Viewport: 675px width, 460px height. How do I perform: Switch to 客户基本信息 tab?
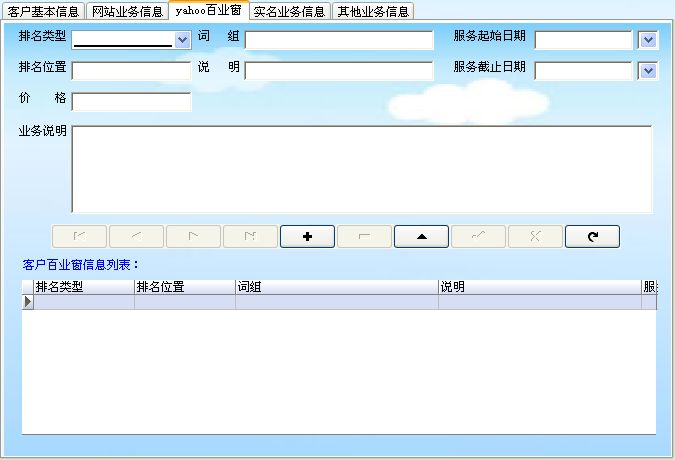[43, 11]
